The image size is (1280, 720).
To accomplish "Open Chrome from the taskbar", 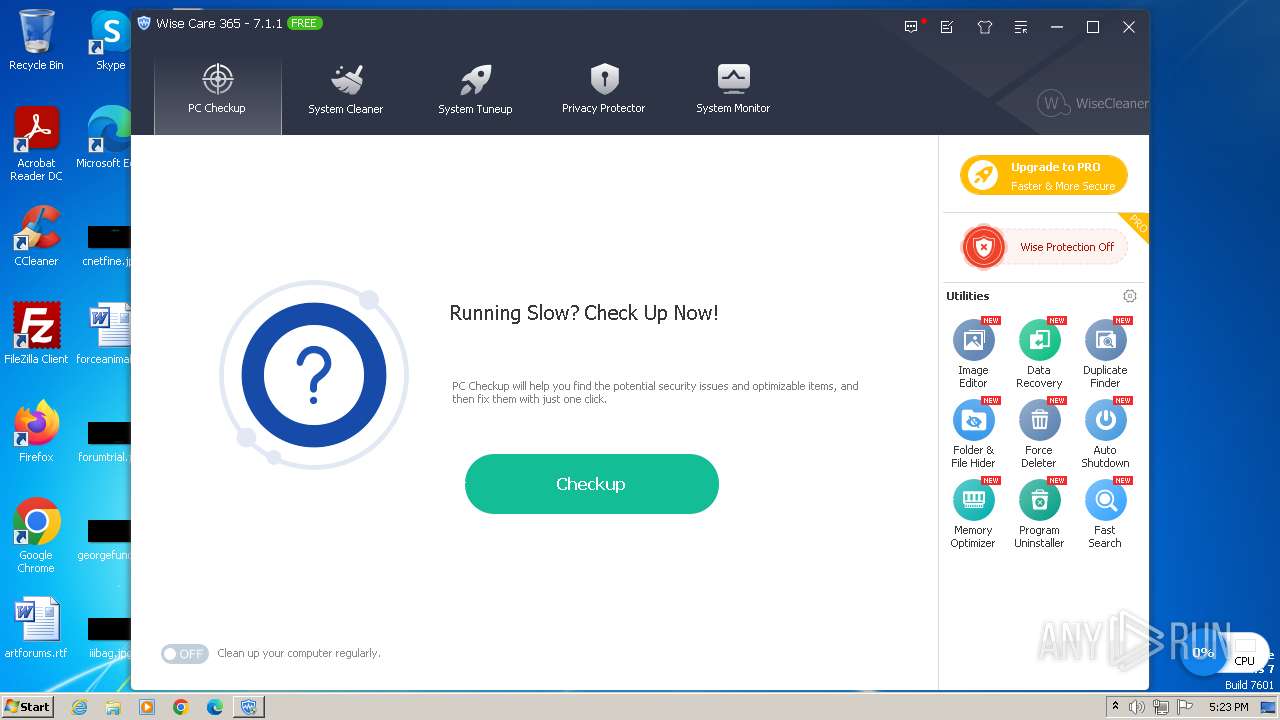I will coord(181,707).
